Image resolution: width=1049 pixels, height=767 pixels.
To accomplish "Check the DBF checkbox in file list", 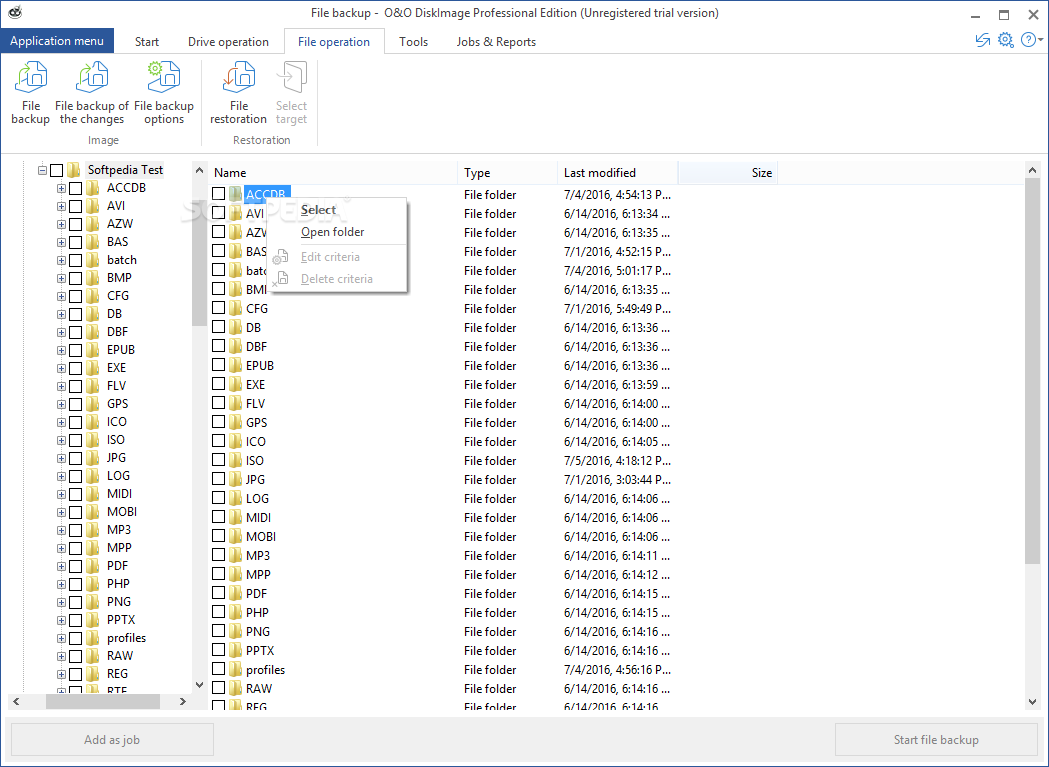I will point(219,346).
